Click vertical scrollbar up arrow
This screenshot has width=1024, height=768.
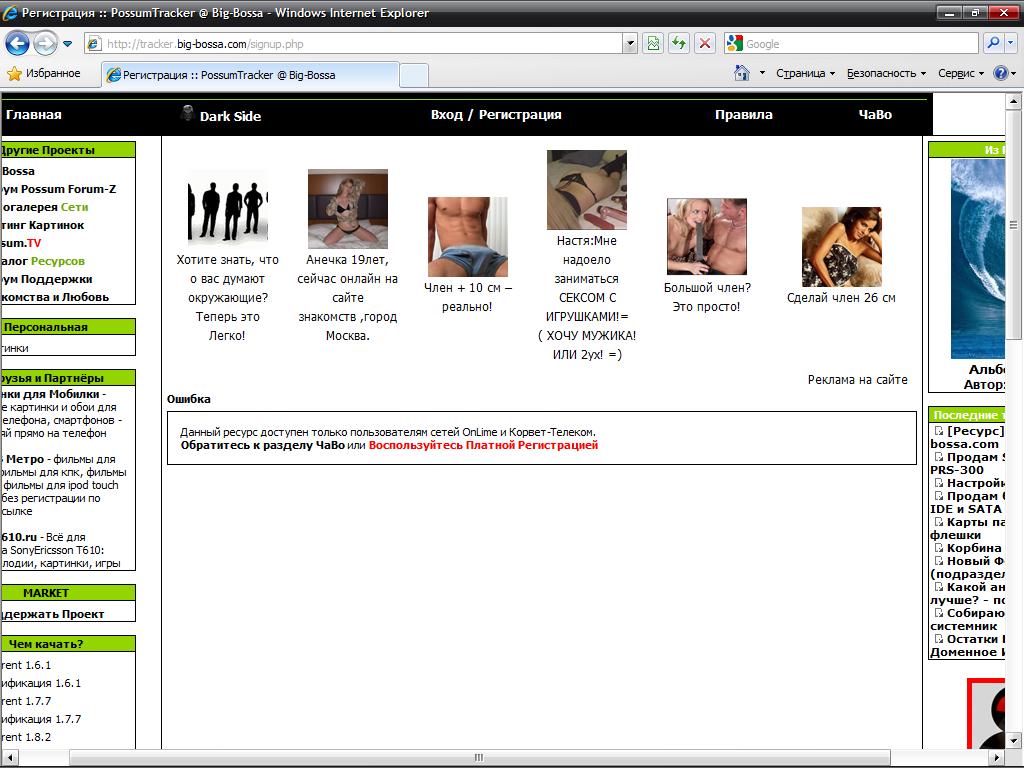click(1014, 101)
